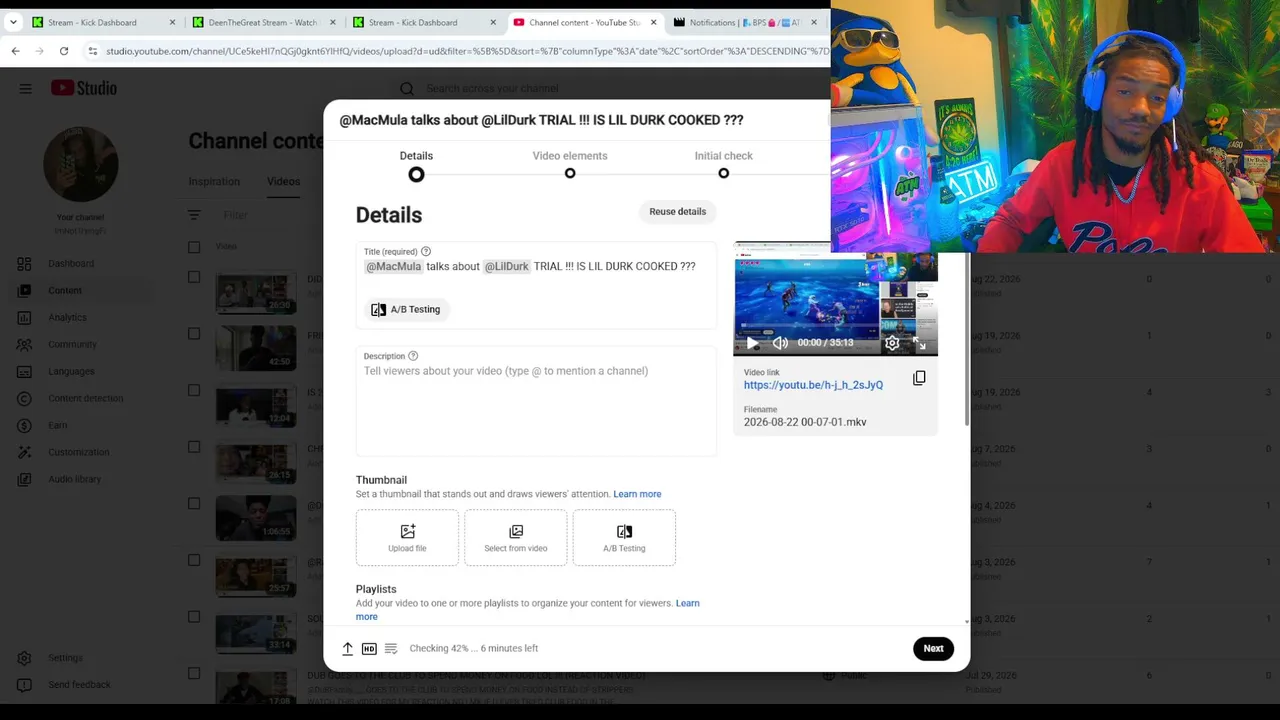Open A/B Testing chip under the title
This screenshot has height=720, width=1280.
(406, 309)
